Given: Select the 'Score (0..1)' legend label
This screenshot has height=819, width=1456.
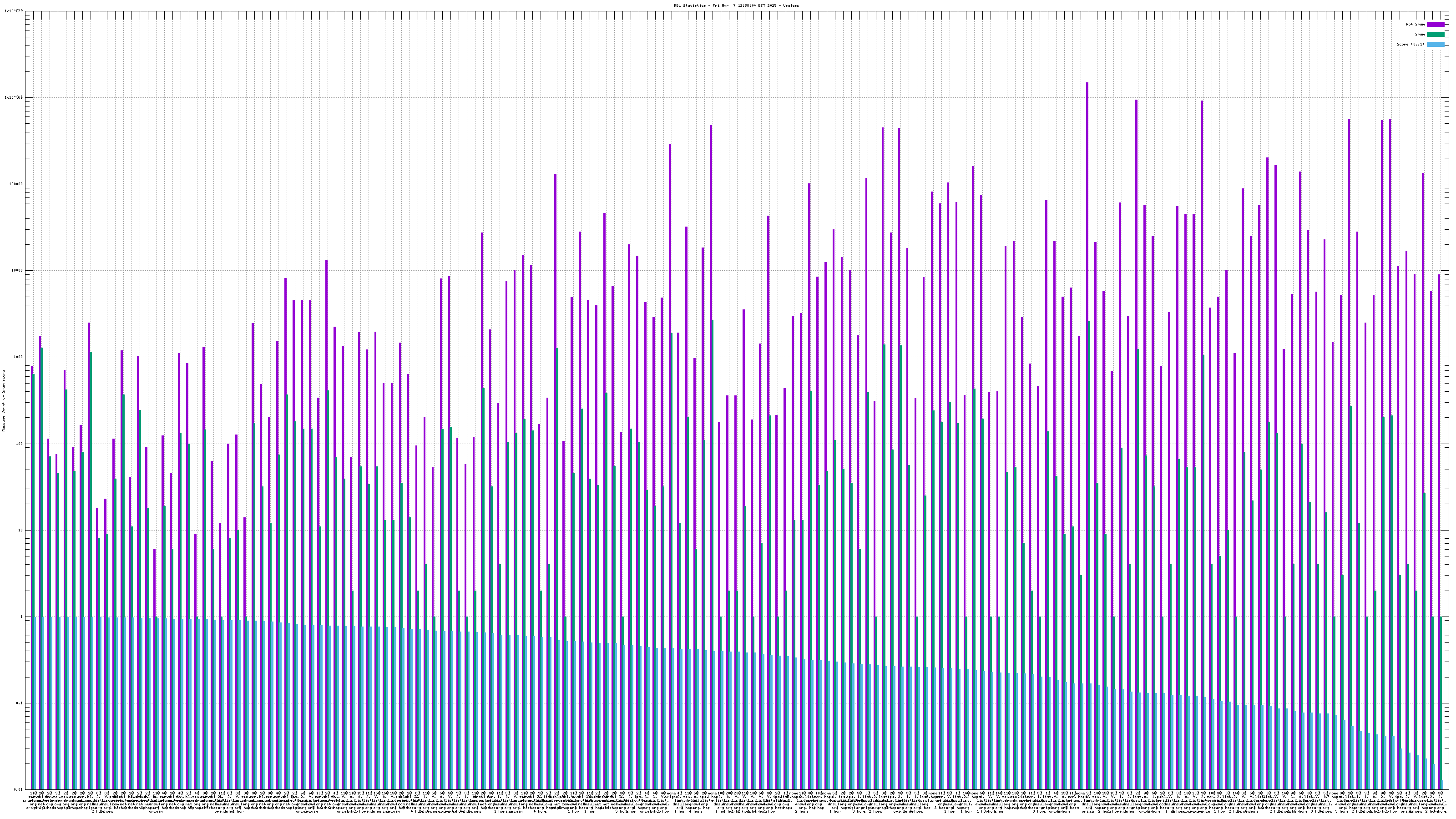Looking at the screenshot, I should pos(1410,44).
